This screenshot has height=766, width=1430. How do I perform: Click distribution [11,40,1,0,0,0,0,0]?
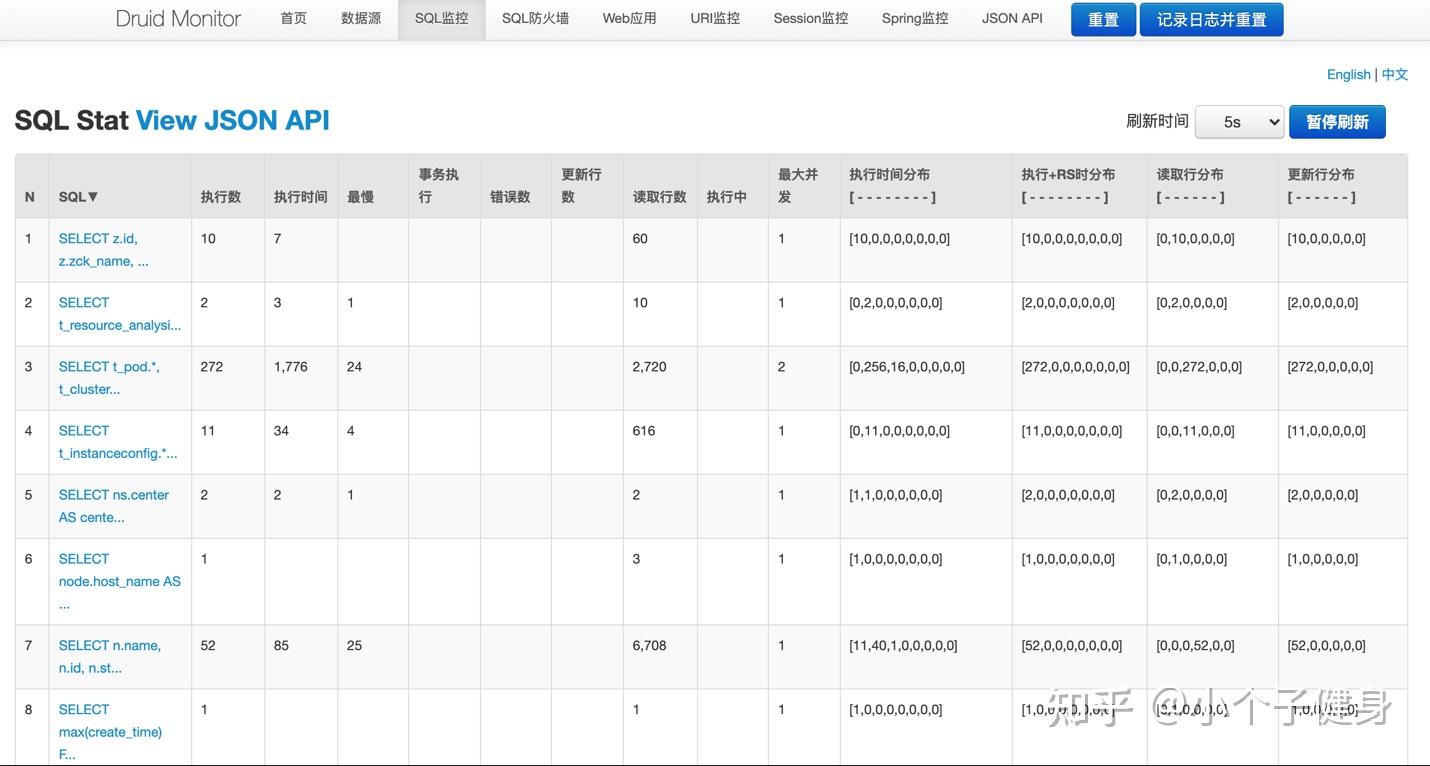point(903,646)
